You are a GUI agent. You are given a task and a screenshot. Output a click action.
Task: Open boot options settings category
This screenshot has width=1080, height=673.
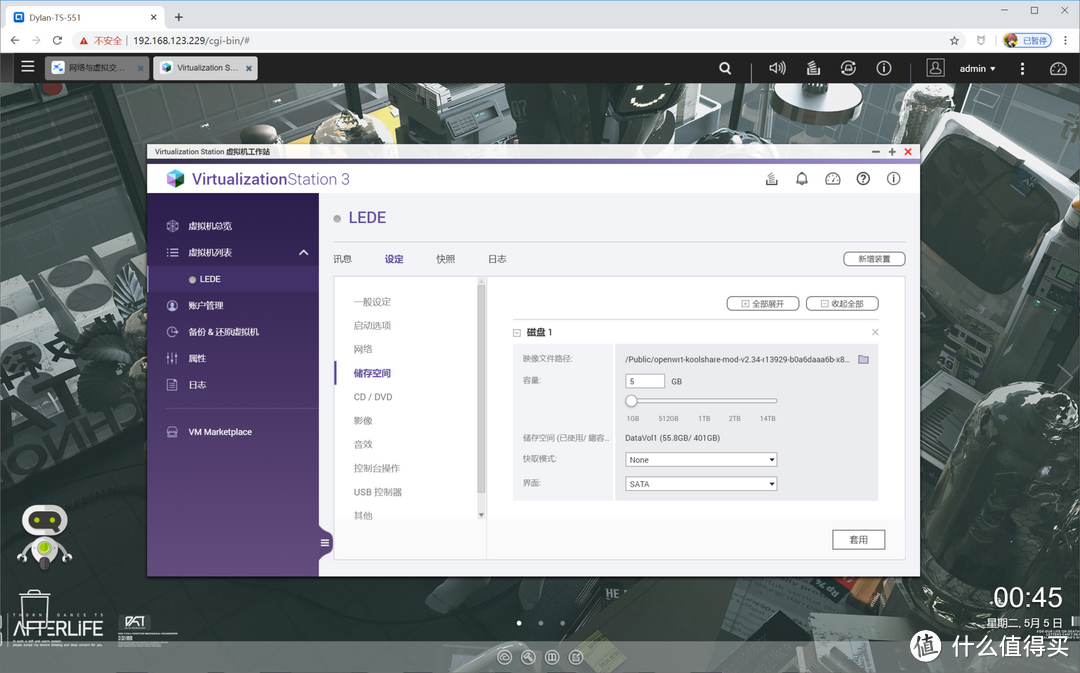coord(372,325)
